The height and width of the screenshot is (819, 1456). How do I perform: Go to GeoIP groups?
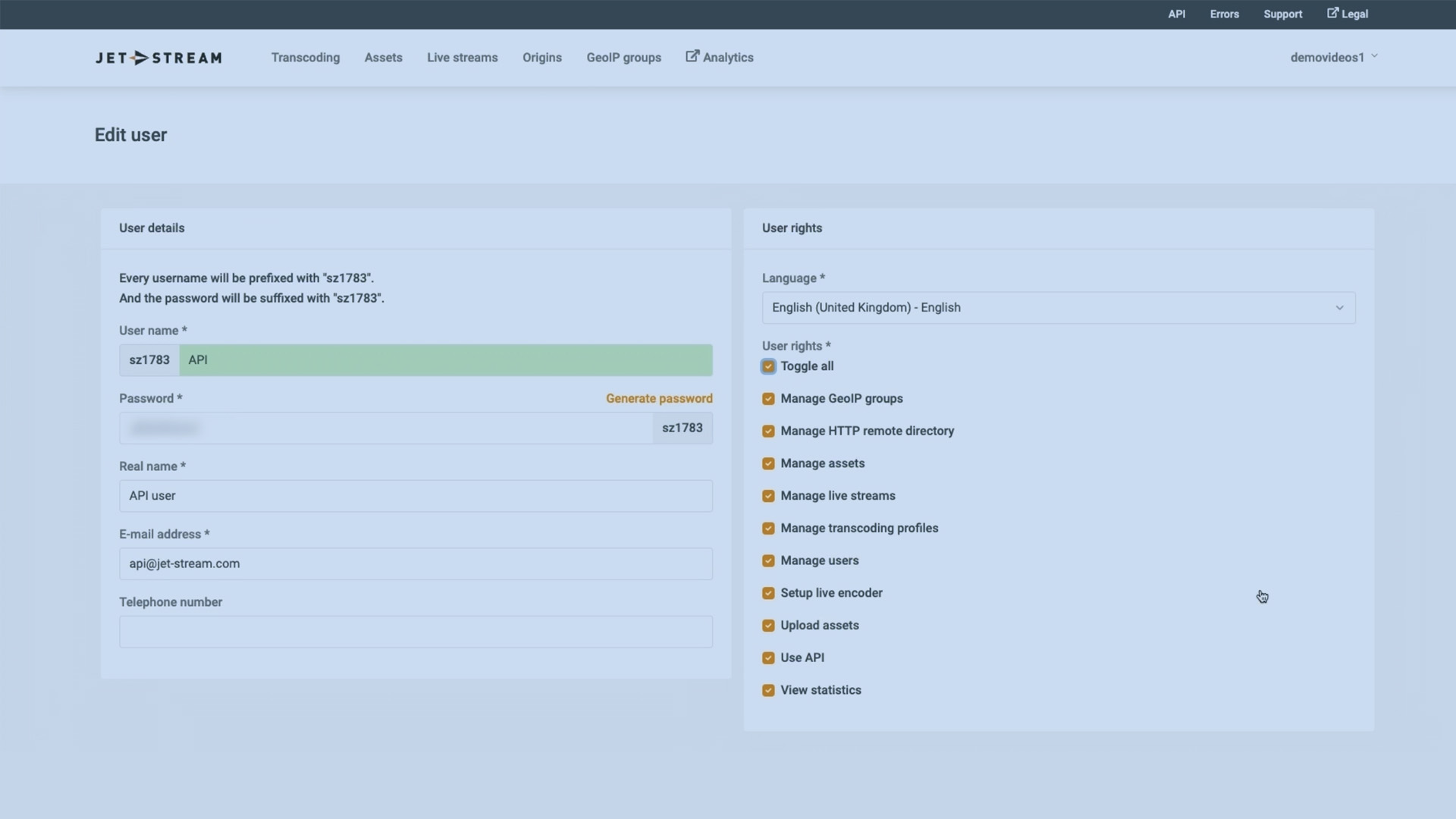click(623, 57)
